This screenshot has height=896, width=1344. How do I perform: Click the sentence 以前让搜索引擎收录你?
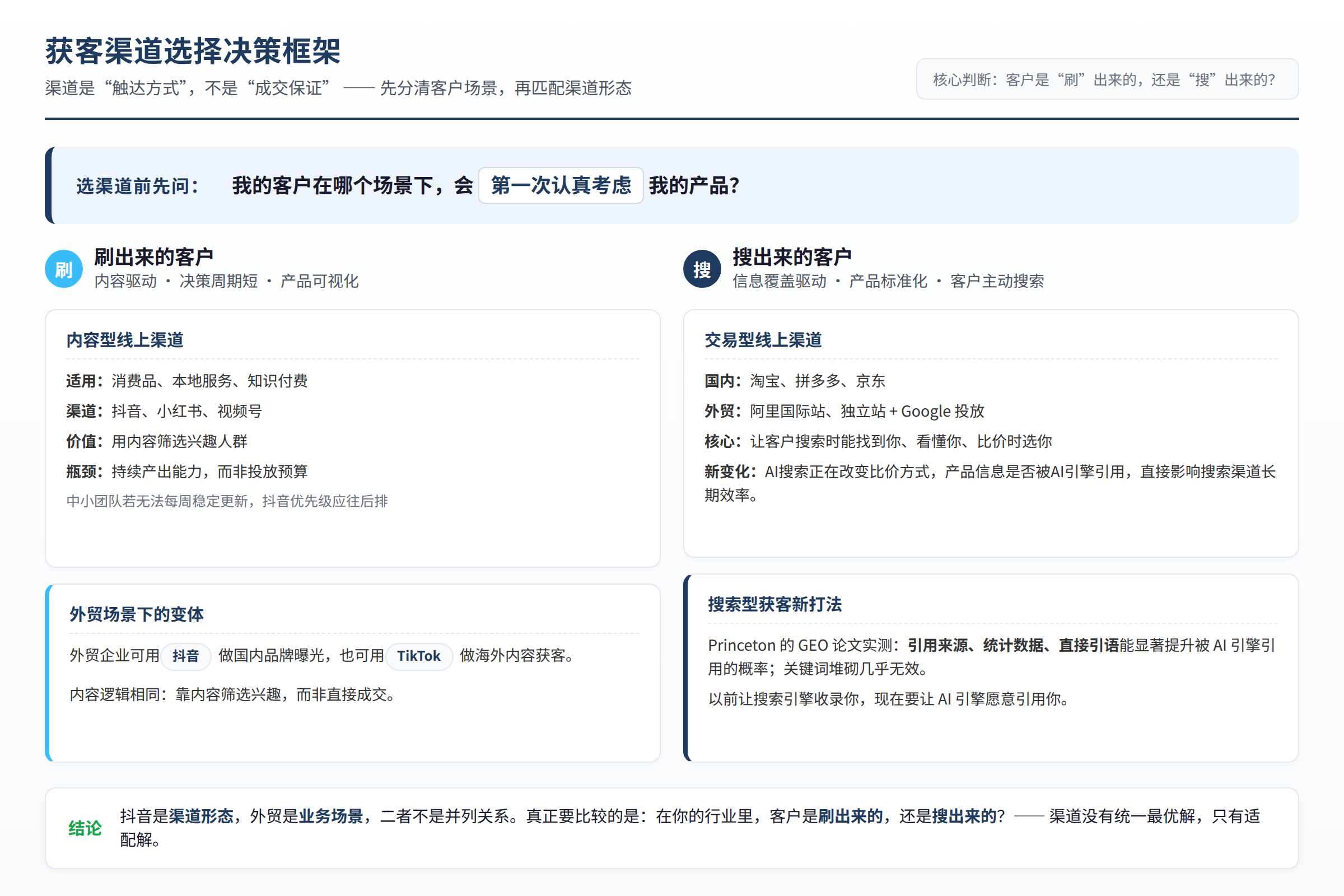coord(889,699)
